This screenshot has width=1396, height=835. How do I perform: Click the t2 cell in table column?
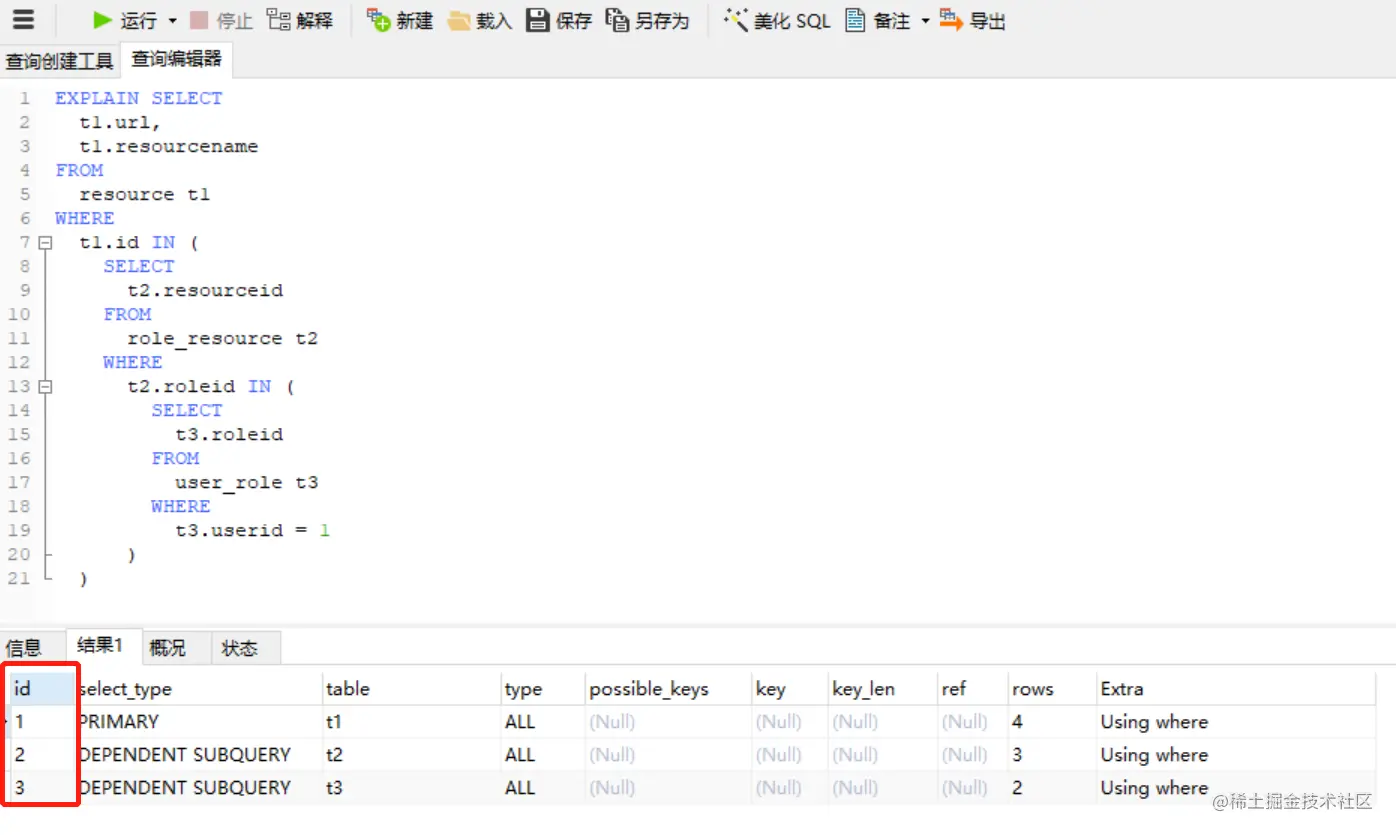411,755
